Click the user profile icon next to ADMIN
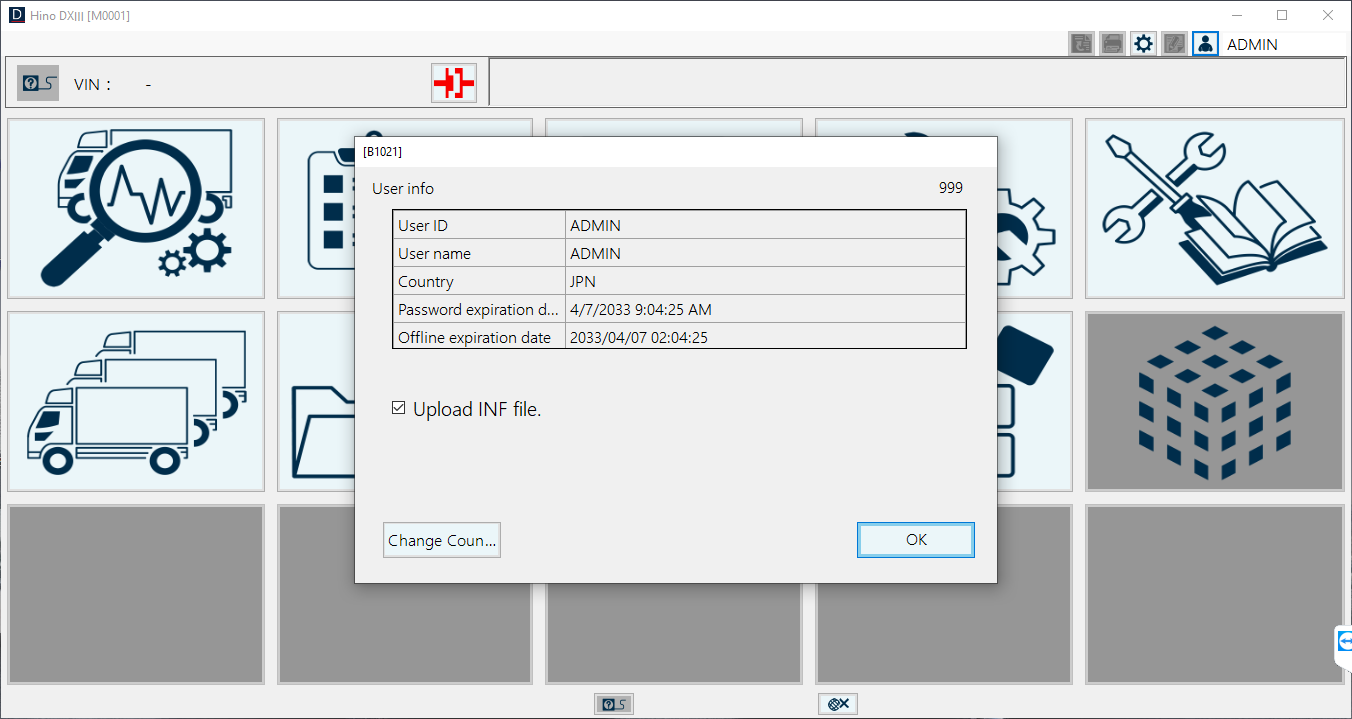This screenshot has height=719, width=1352. 1205,44
